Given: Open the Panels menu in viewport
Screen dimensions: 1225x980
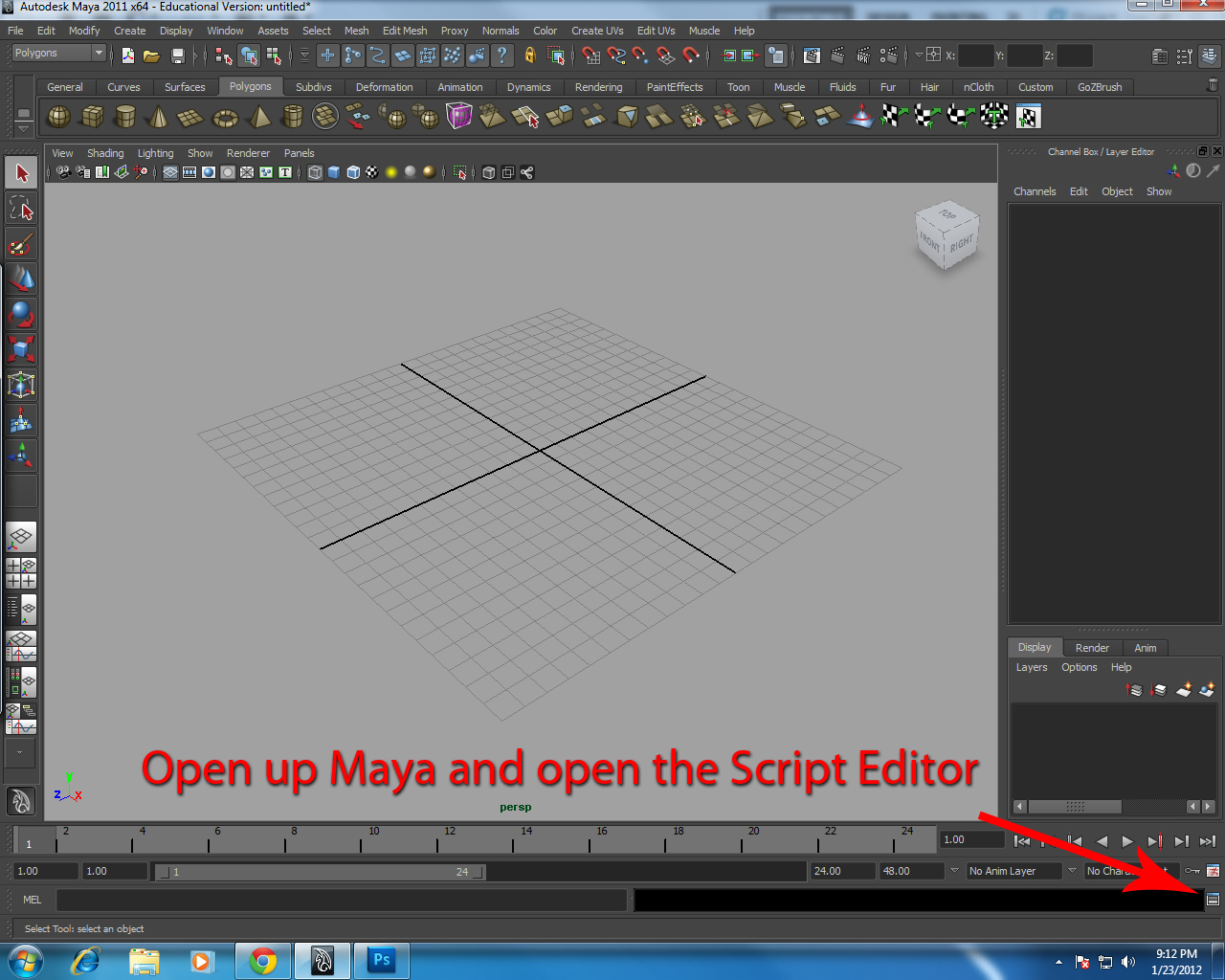Looking at the screenshot, I should pos(299,153).
